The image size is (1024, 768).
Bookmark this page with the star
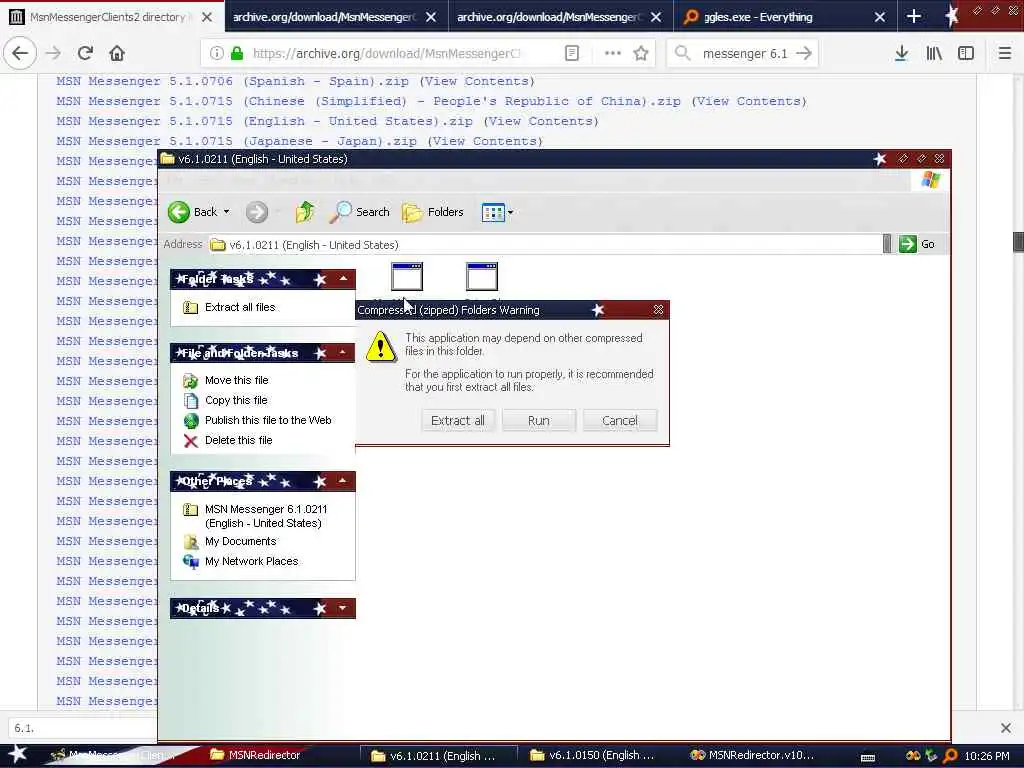[641, 54]
